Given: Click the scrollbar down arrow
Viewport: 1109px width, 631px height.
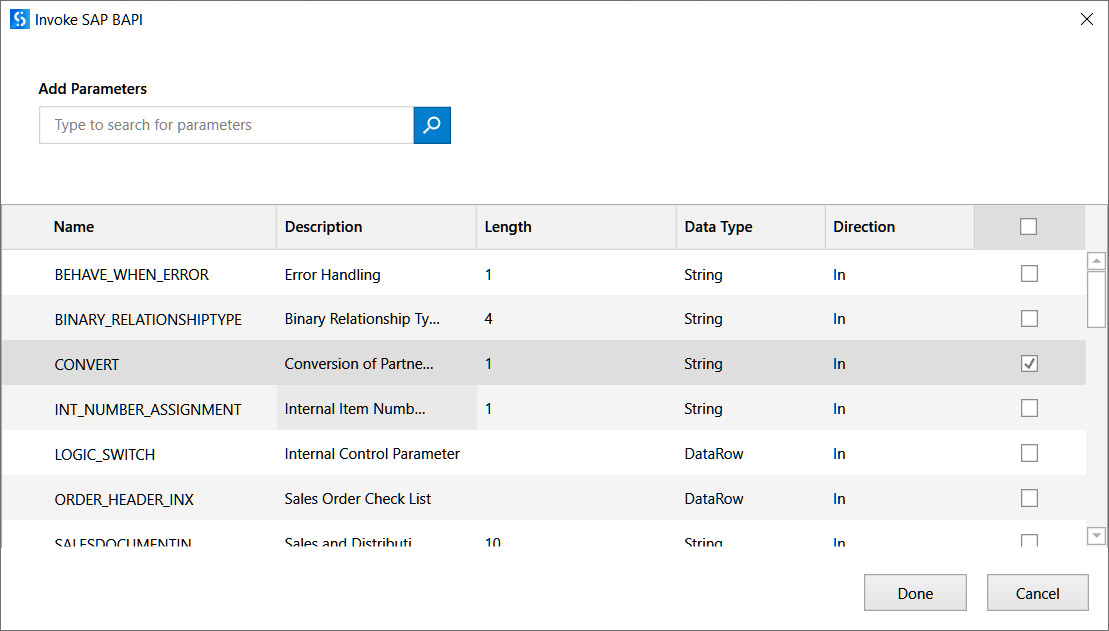Looking at the screenshot, I should click(x=1096, y=536).
